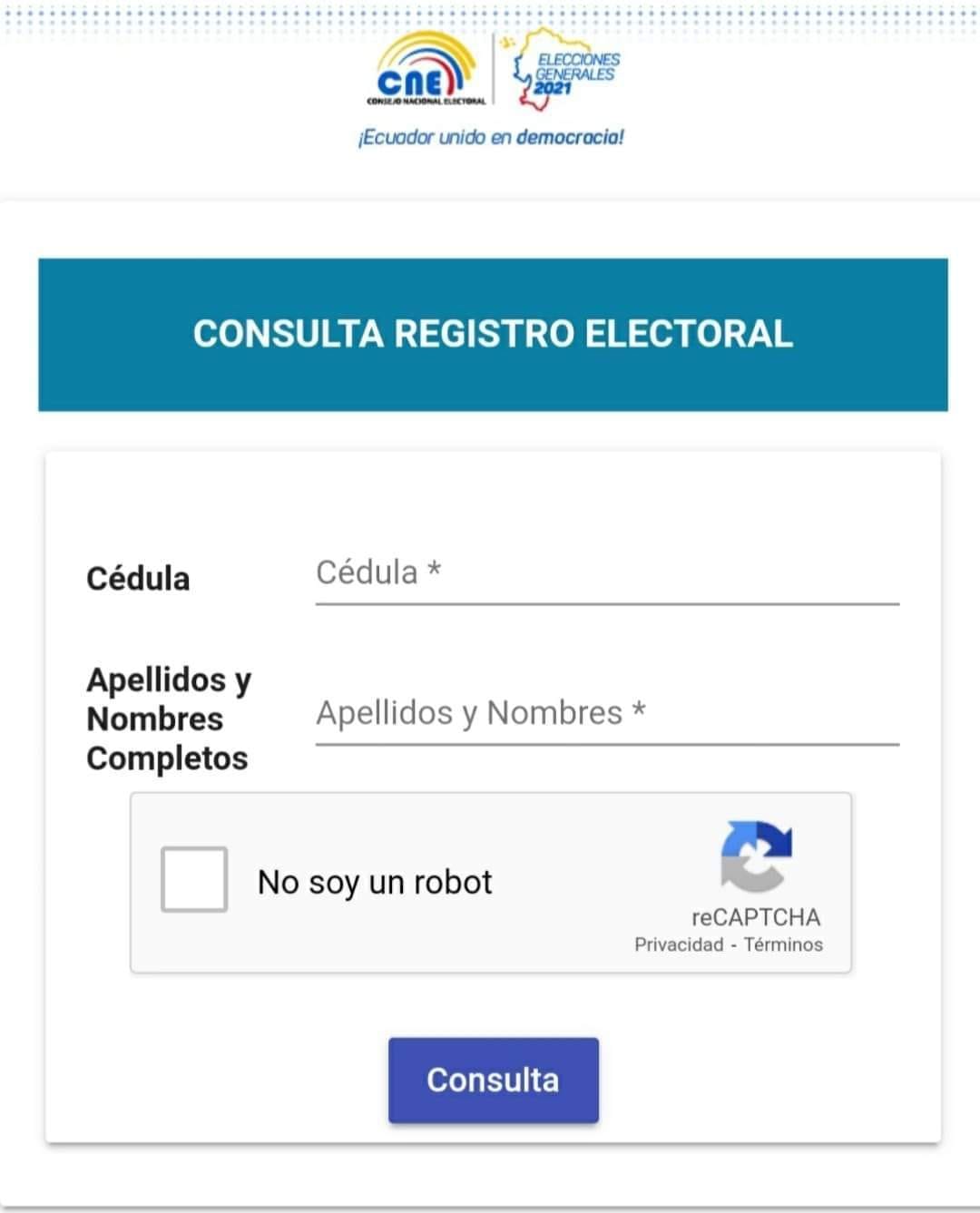Click the 2021 year text in logo
Image resolution: width=980 pixels, height=1213 pixels.
coord(552,89)
